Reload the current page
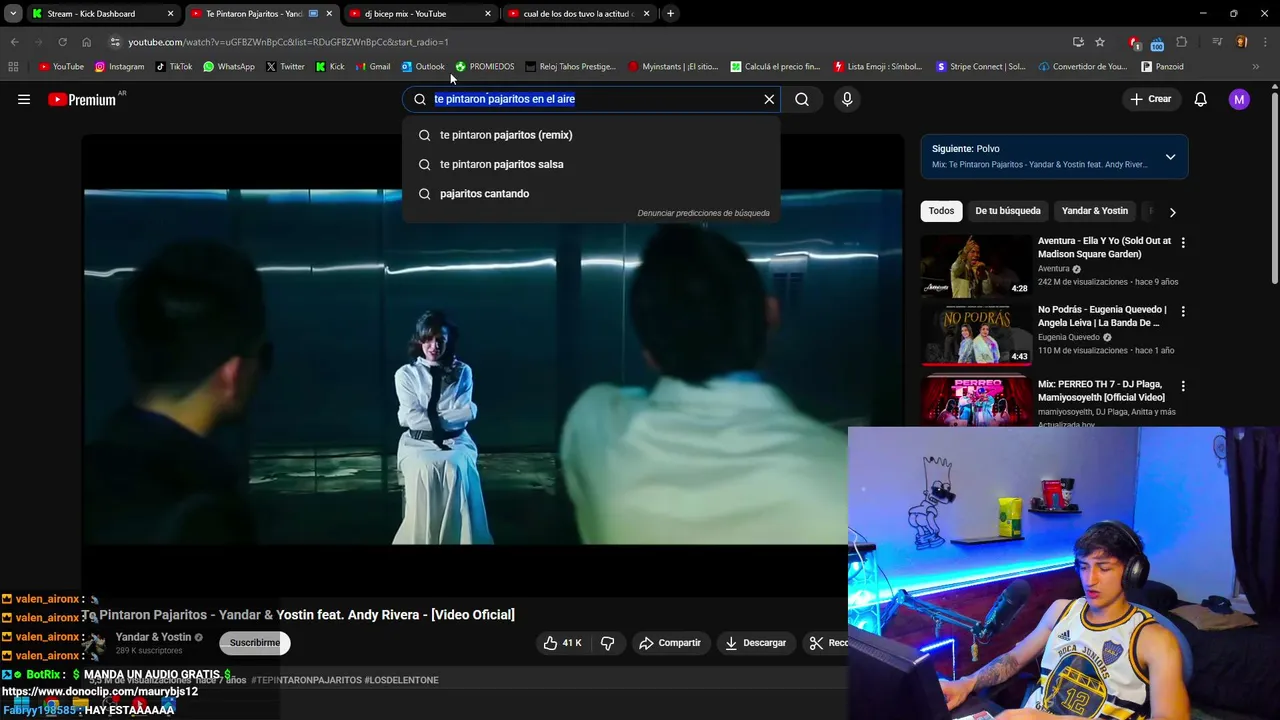The image size is (1280, 720). pyautogui.click(x=62, y=42)
